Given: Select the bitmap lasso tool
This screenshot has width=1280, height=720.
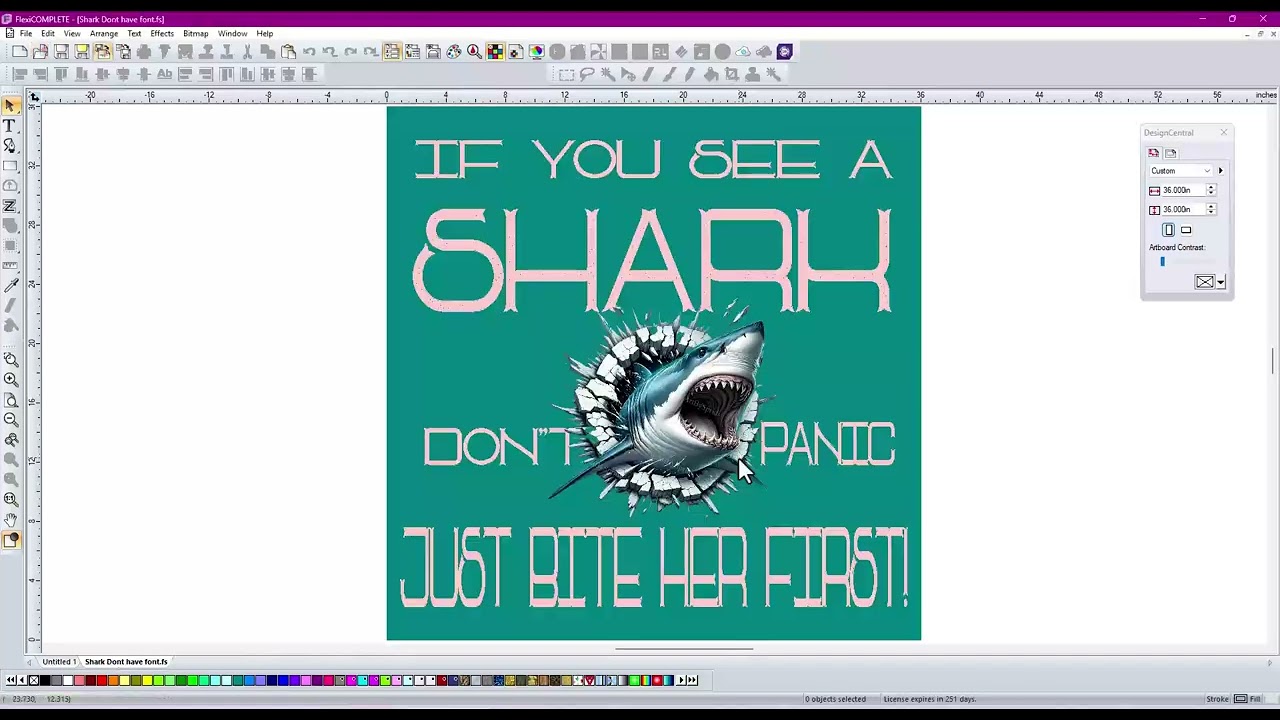Looking at the screenshot, I should tap(587, 74).
